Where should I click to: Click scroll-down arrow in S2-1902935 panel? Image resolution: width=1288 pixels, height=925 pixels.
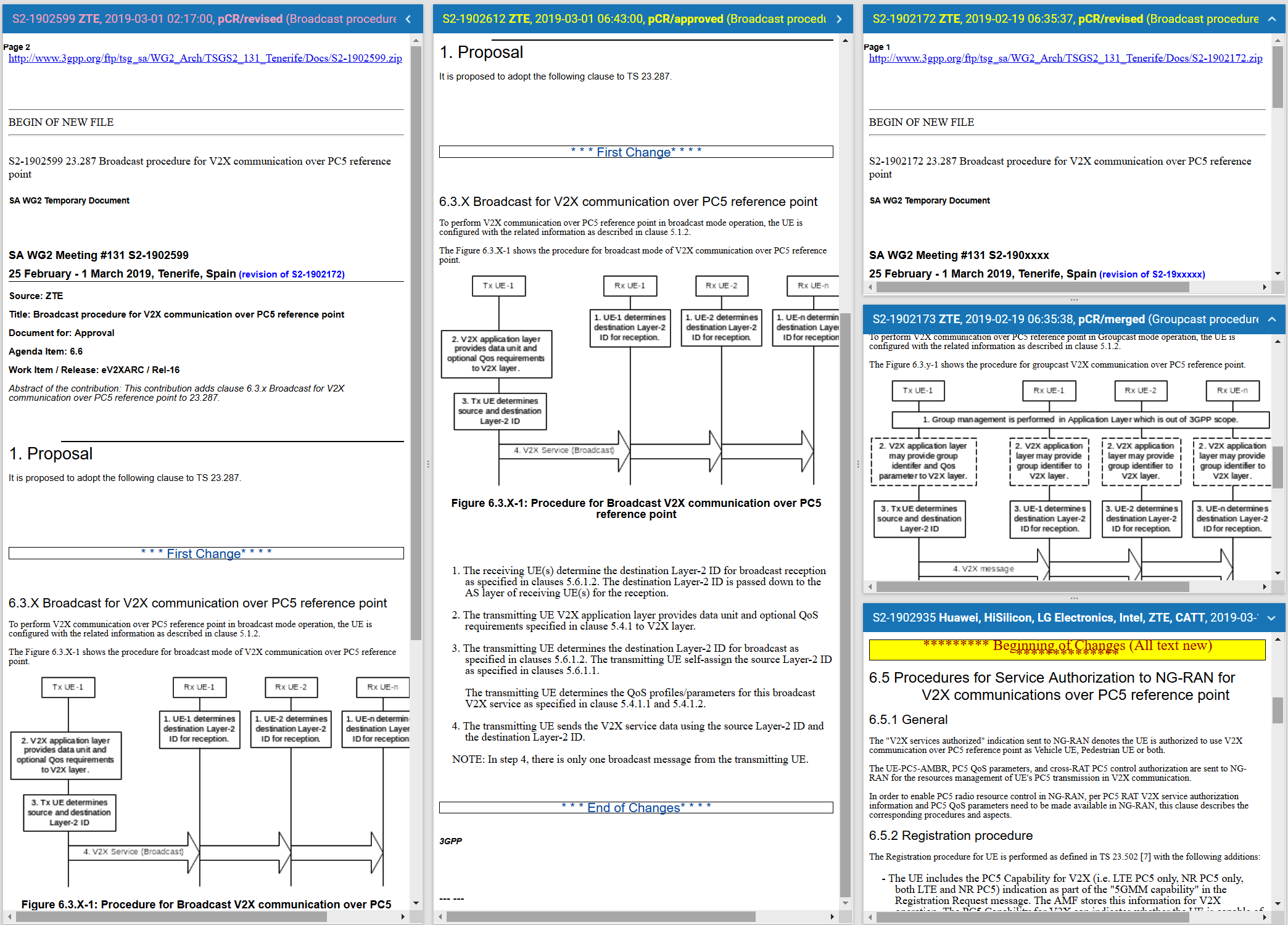click(1278, 903)
